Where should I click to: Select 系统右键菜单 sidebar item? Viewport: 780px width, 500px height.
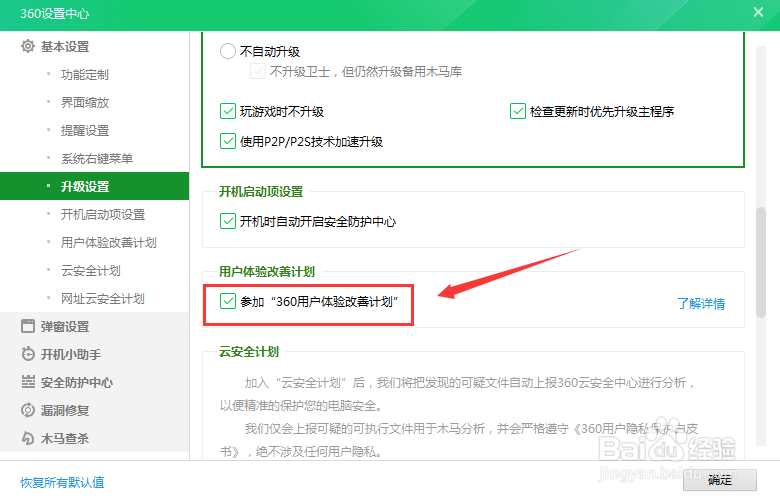(x=97, y=158)
